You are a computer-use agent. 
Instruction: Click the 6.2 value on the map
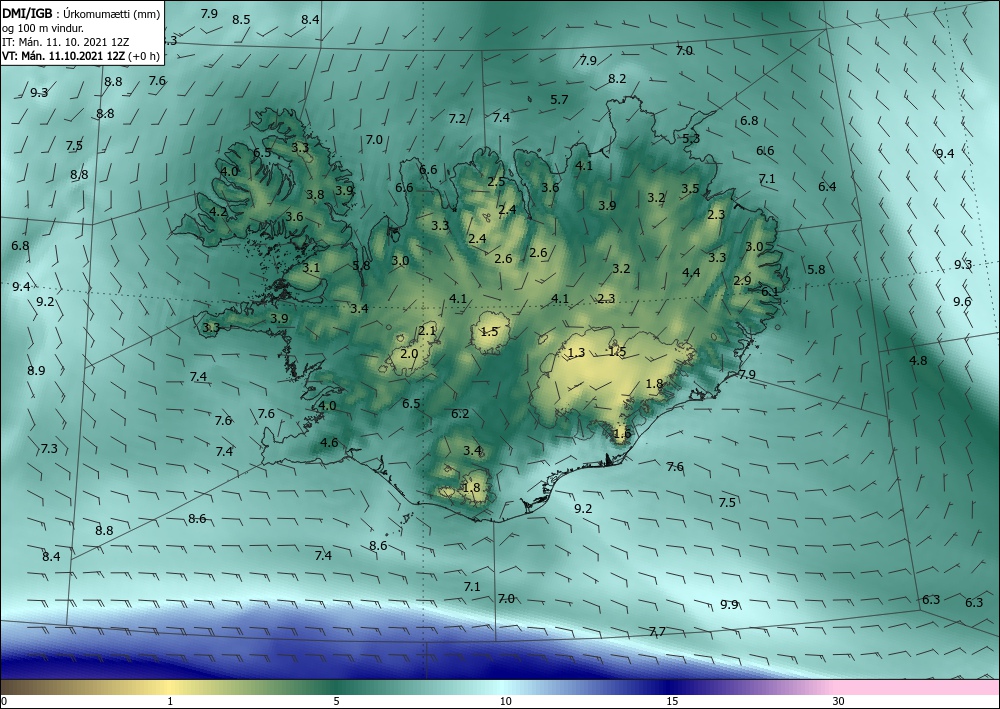click(x=460, y=414)
